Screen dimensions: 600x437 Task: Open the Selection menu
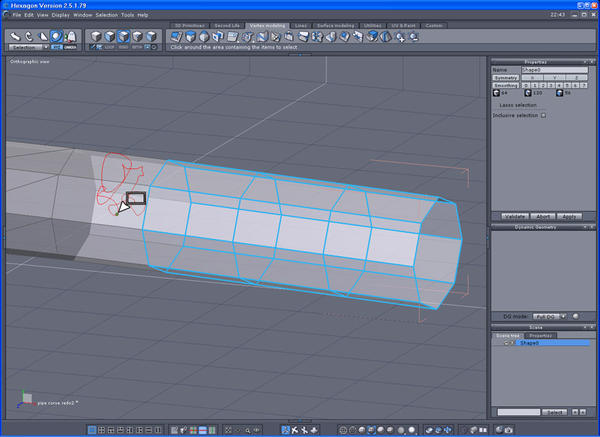coord(108,15)
